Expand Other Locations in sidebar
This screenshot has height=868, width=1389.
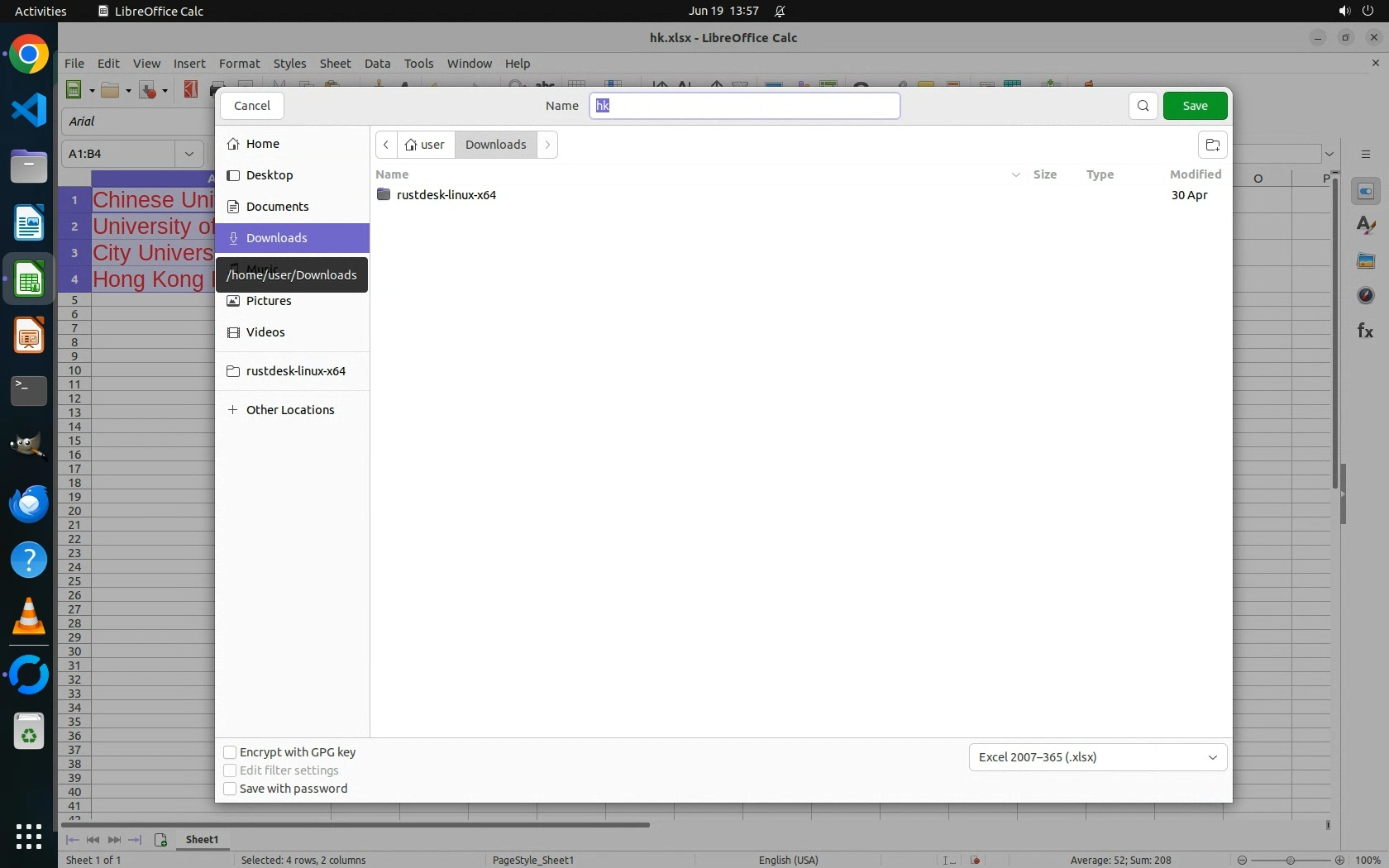[289, 410]
